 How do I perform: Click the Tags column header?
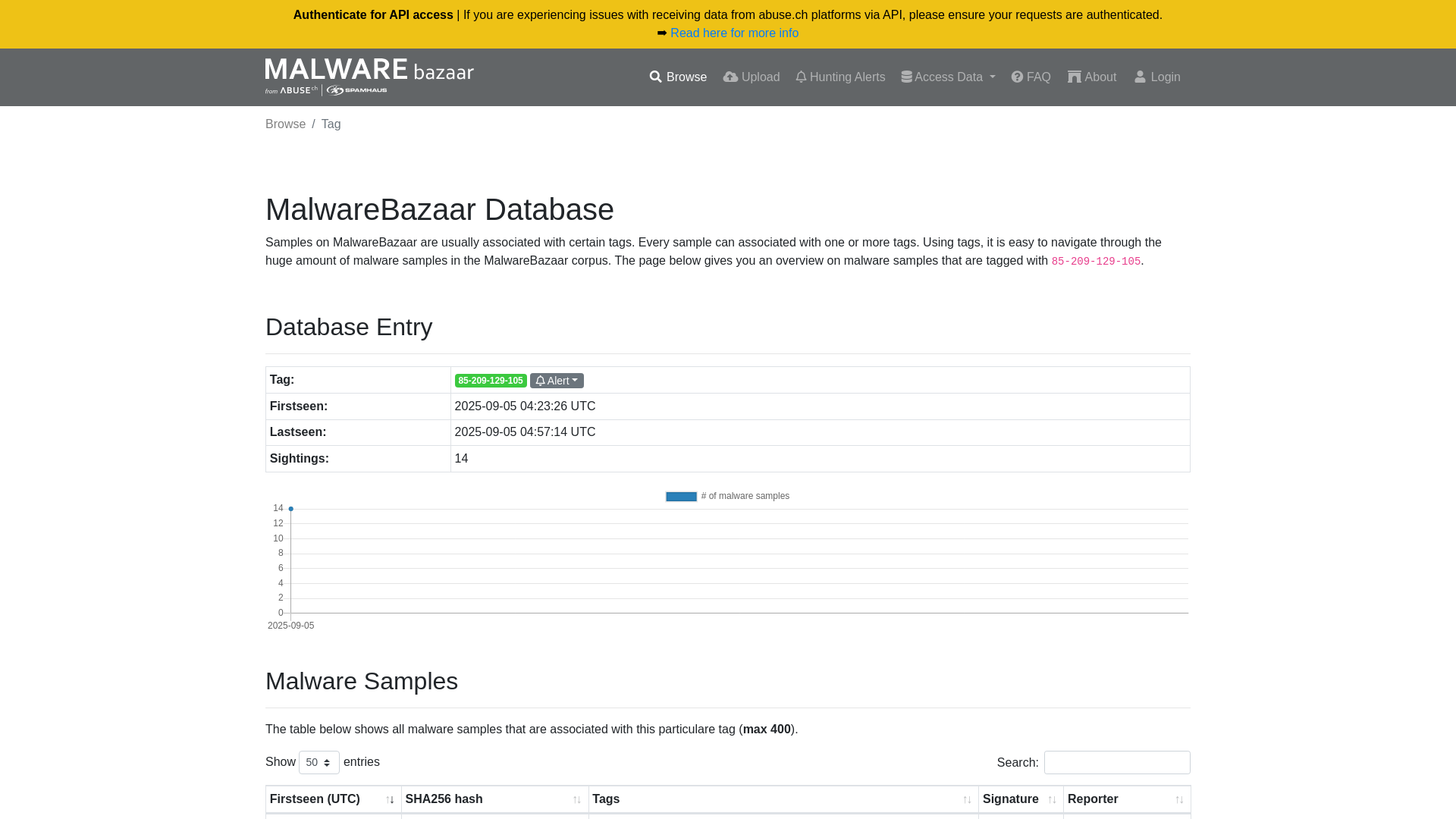[783, 799]
